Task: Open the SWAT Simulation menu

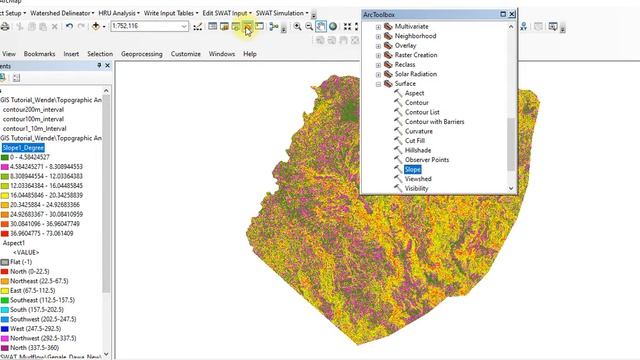Action: click(x=282, y=13)
